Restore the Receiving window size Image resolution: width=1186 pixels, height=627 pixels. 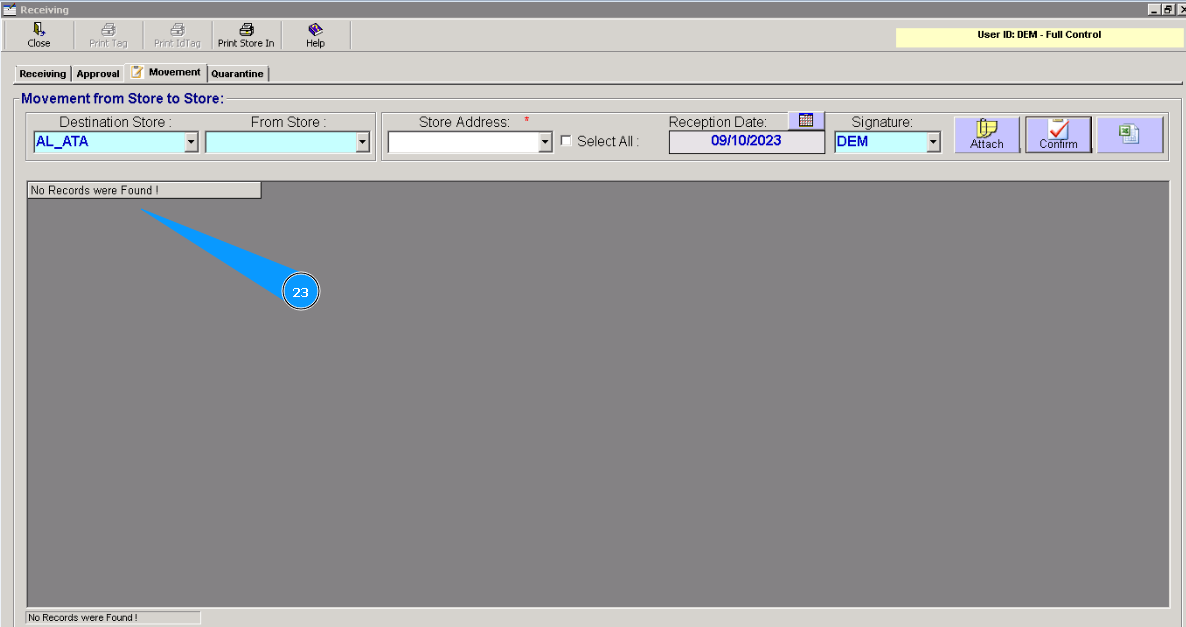[x=1167, y=10]
